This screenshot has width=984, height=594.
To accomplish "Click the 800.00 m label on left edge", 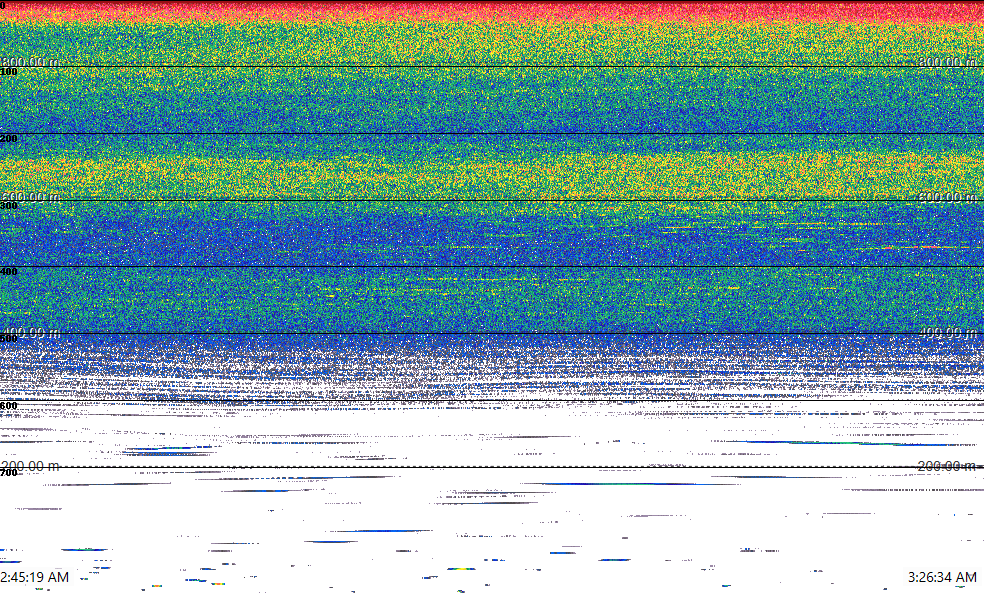I will click(x=30, y=61).
